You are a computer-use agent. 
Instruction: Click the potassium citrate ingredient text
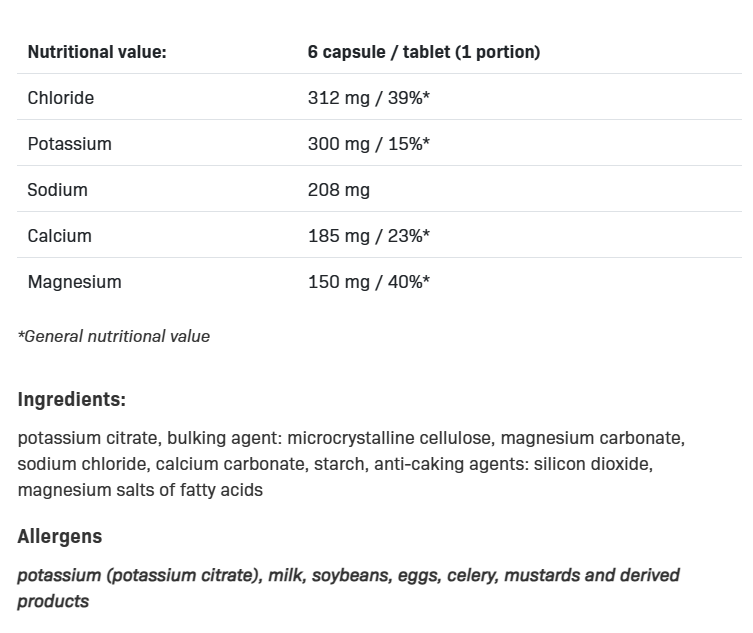pyautogui.click(x=87, y=438)
